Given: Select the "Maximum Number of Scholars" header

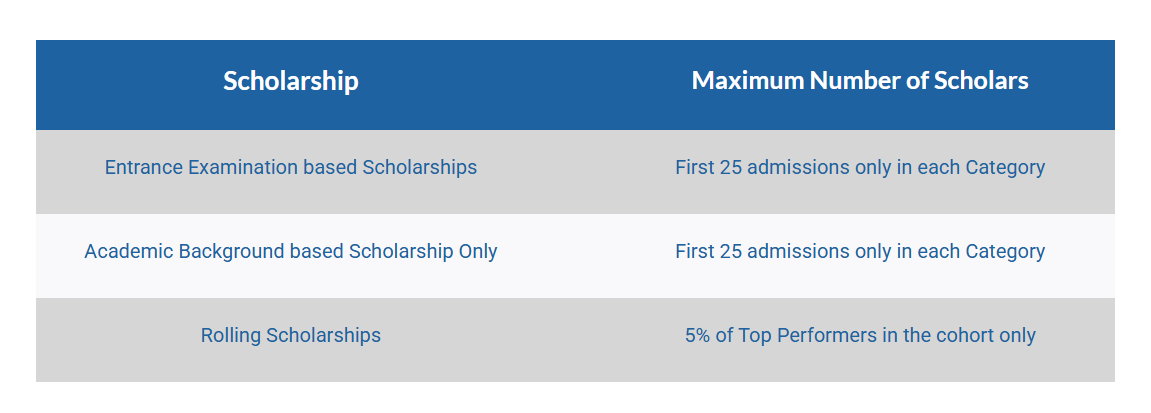Looking at the screenshot, I should coord(859,81).
